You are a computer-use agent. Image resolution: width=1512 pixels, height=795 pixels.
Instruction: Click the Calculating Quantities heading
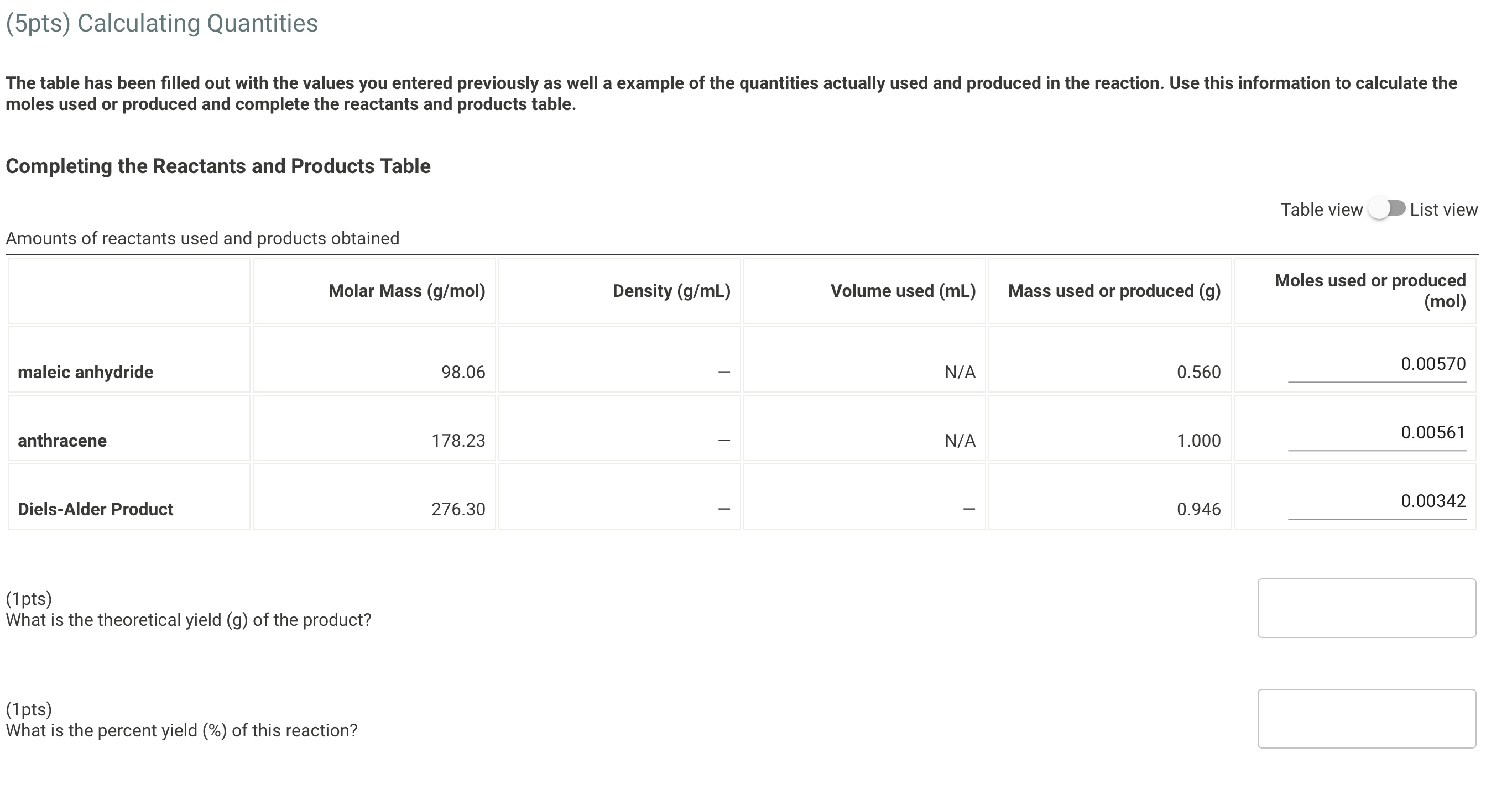pos(161,23)
